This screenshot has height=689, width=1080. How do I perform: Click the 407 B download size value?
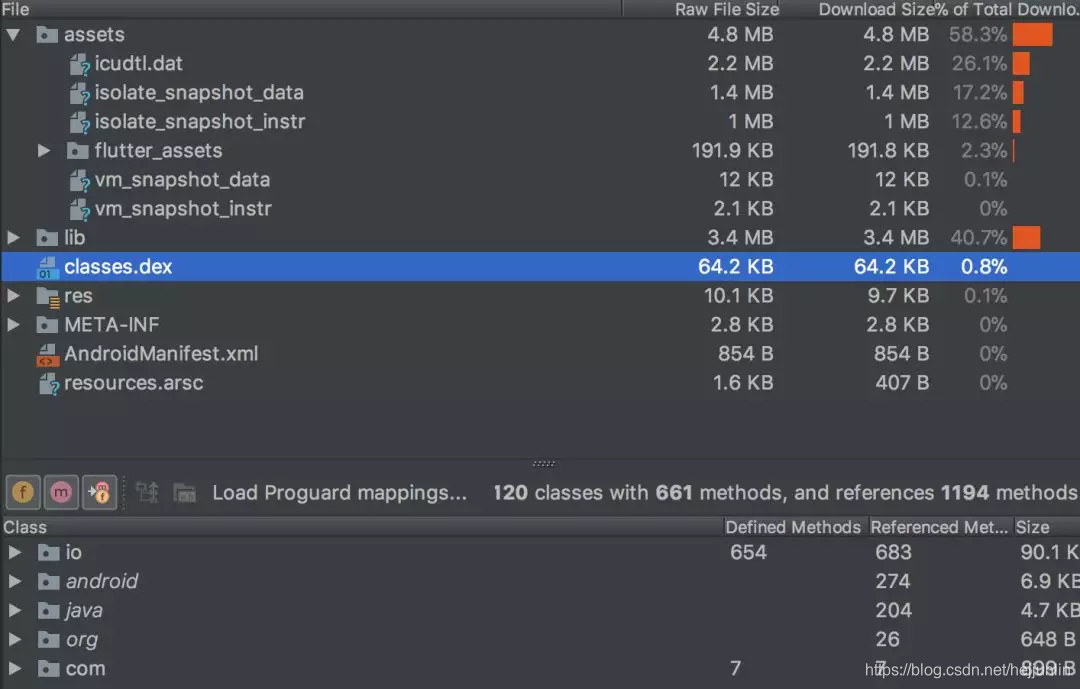902,382
